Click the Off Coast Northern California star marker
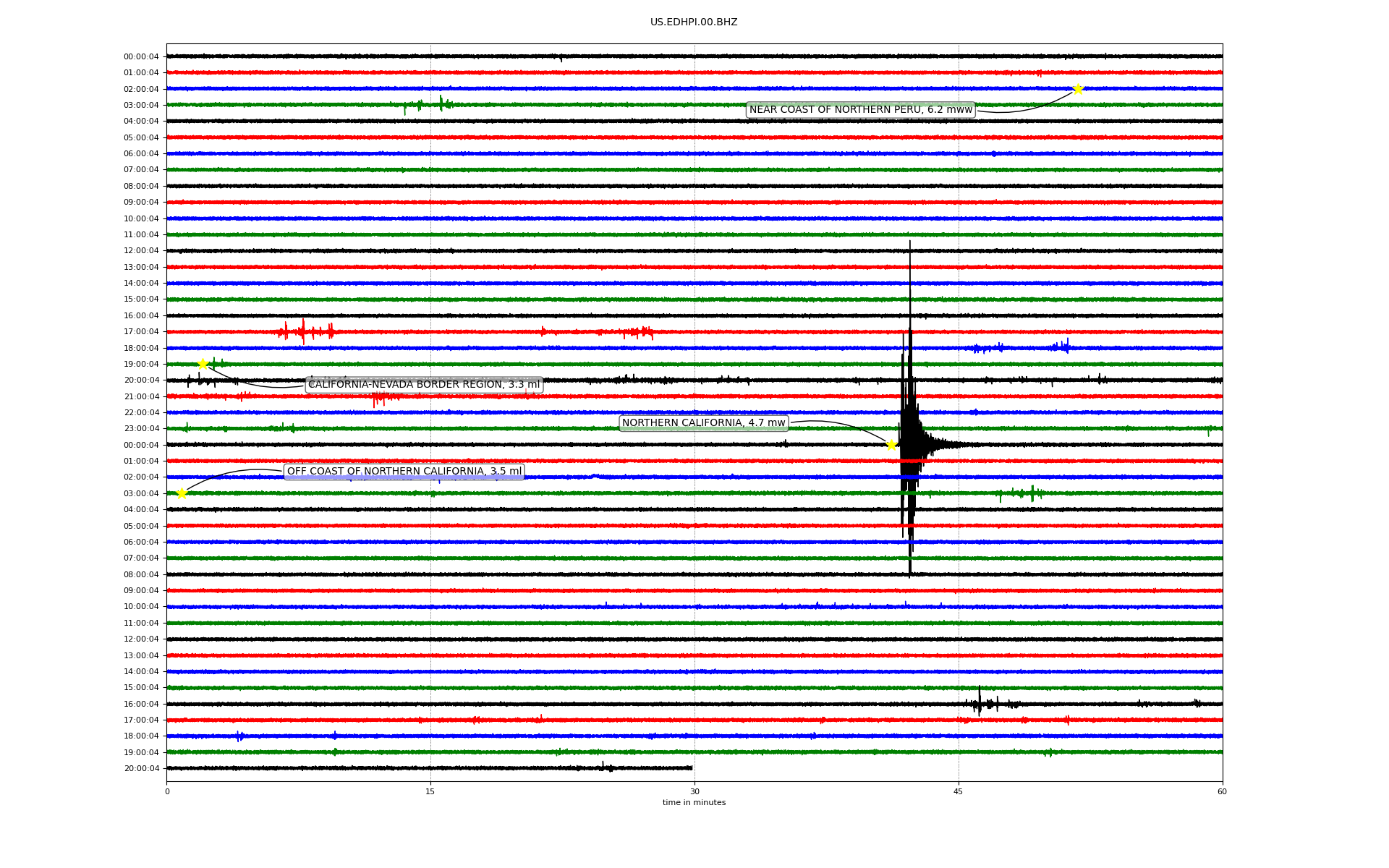Screen dimensions: 1389x868 182,493
